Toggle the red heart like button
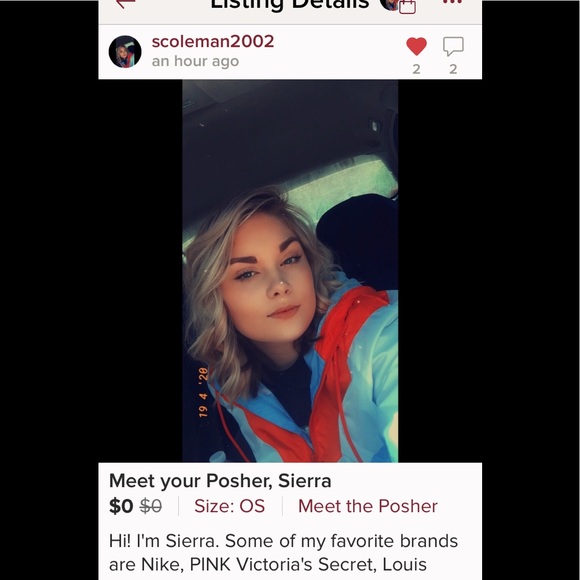 pos(417,46)
